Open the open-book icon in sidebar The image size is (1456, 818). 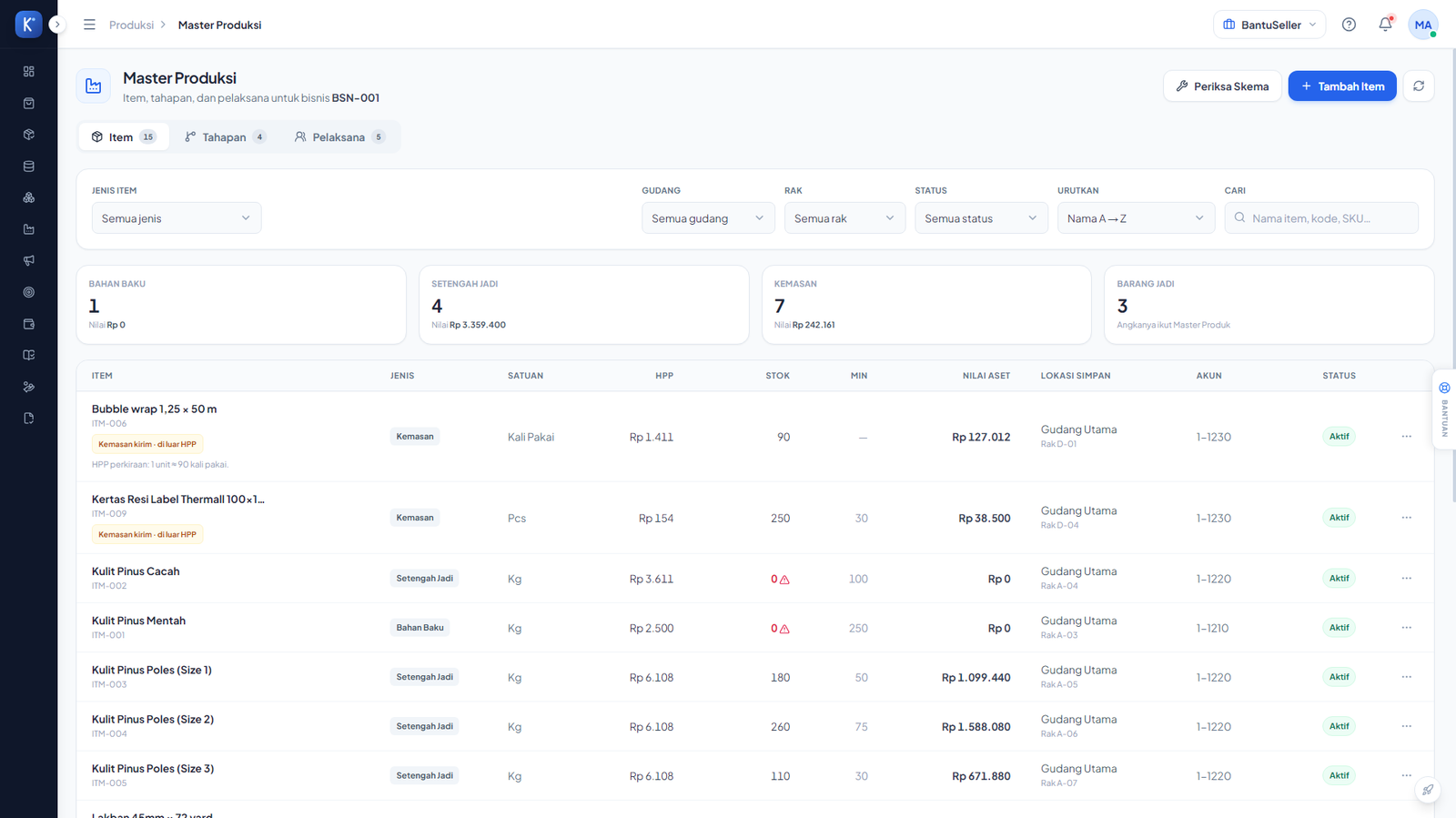(28, 355)
